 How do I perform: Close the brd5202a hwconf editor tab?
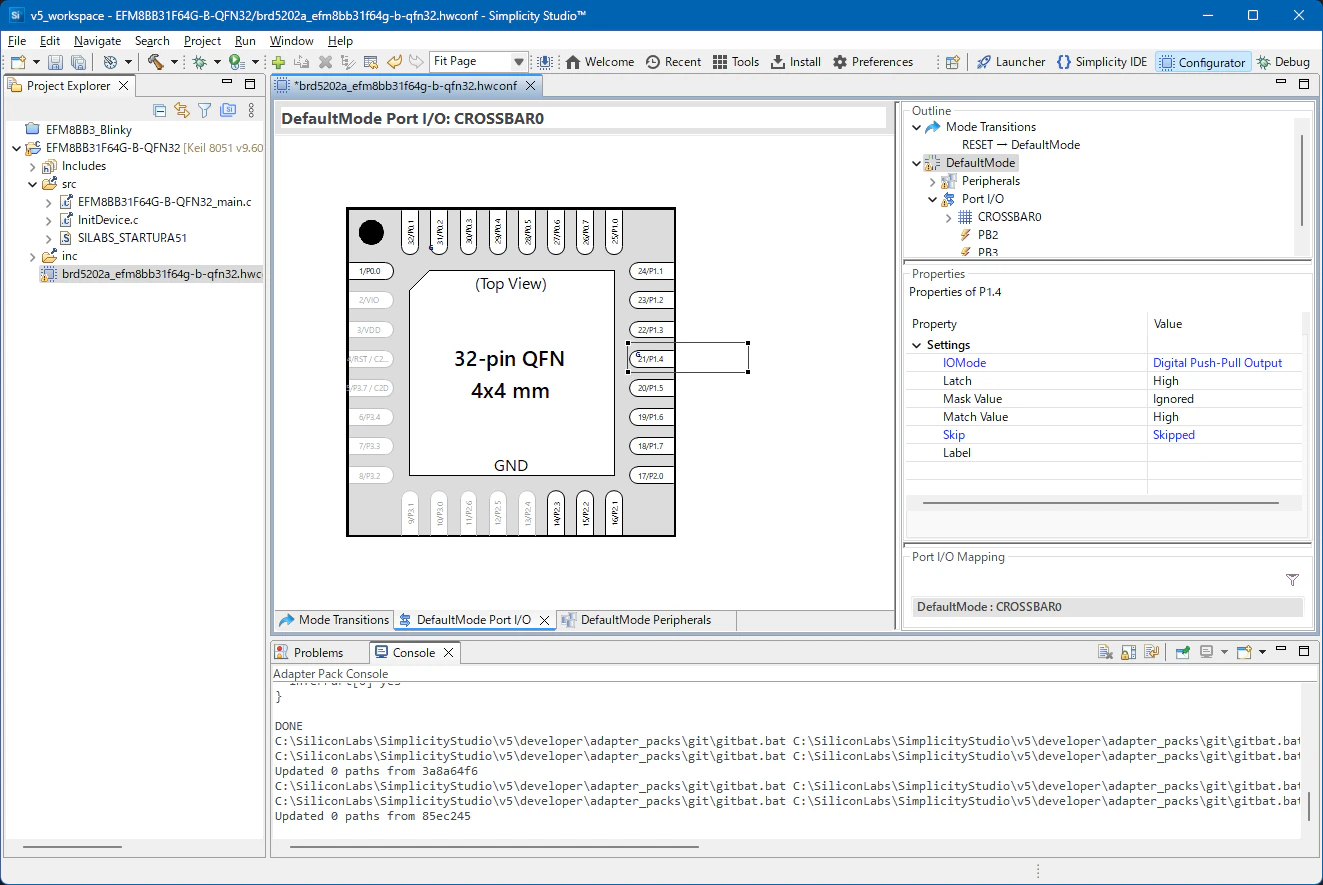pos(531,86)
